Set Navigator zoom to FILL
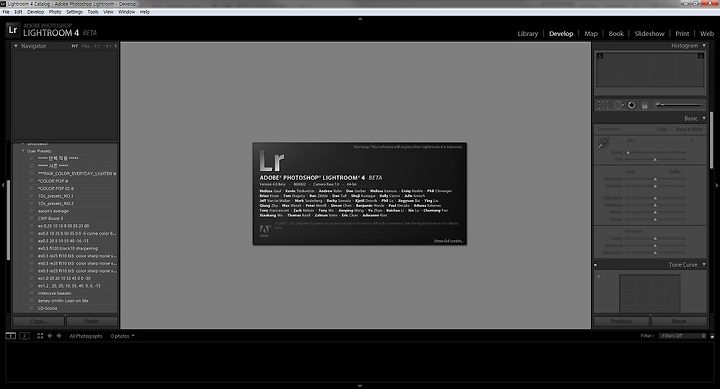Screen dimensions: 720x389 click(85, 46)
